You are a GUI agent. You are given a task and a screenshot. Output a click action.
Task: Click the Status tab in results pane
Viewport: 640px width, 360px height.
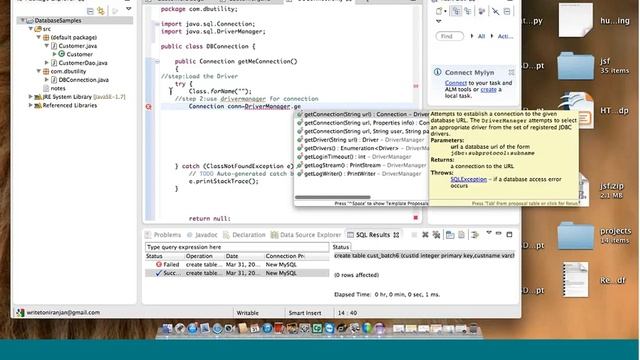coord(340,247)
